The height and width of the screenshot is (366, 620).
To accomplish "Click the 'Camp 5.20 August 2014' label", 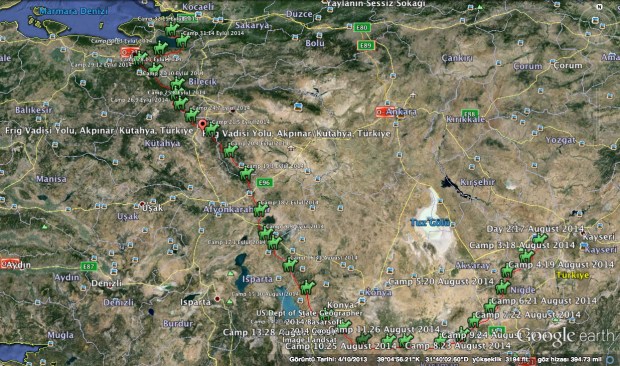I will pos(441,281).
